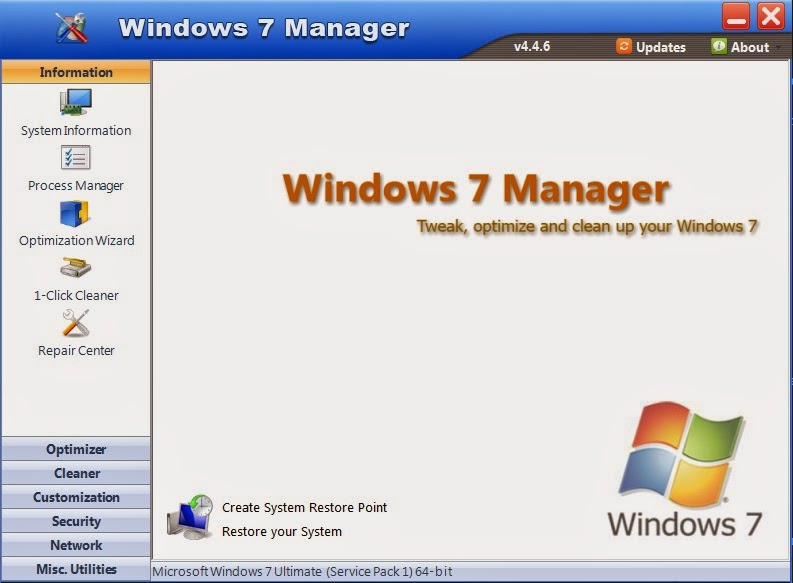Click the green About info icon
This screenshot has height=583, width=793.
click(719, 46)
